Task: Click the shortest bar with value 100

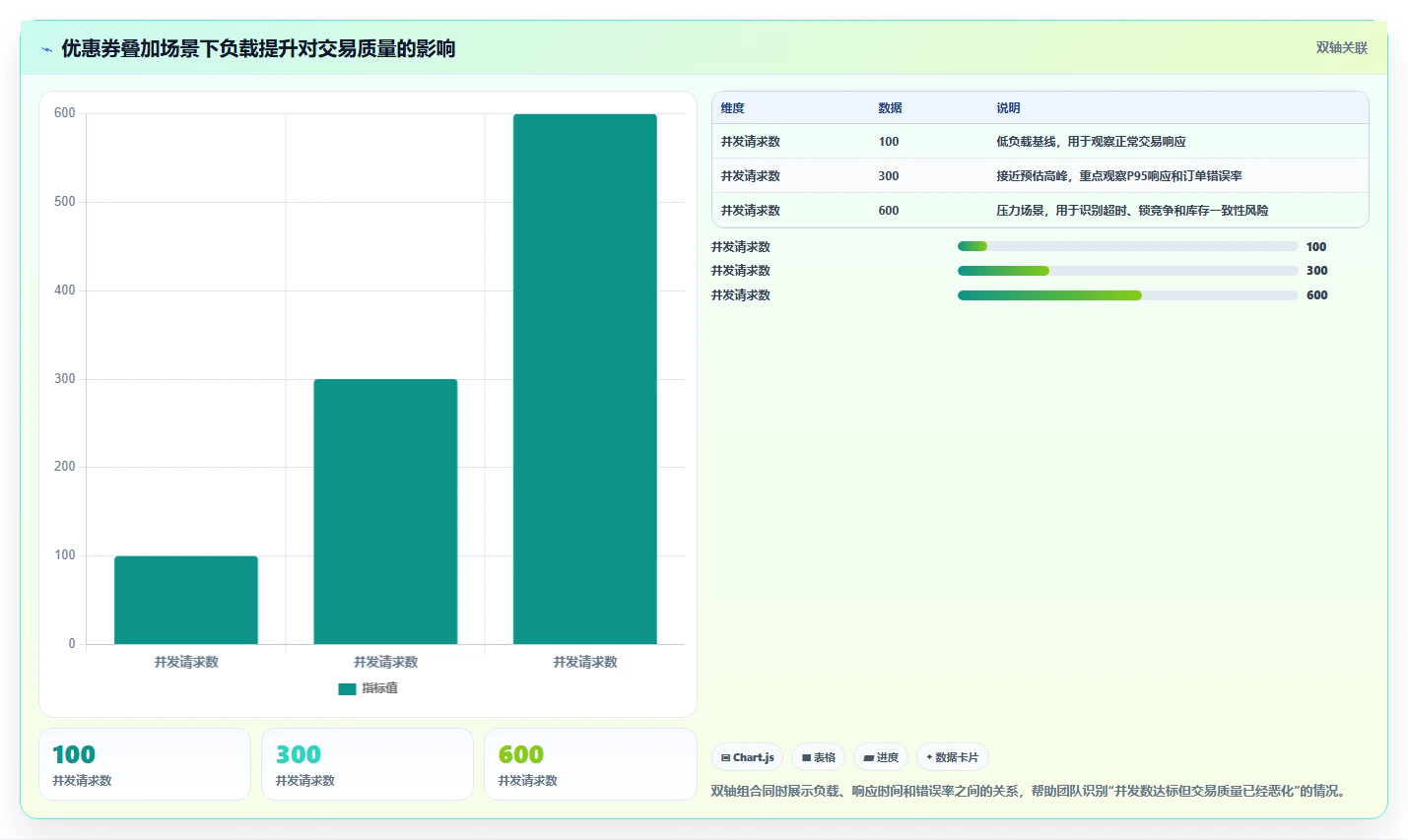Action: tap(186, 600)
